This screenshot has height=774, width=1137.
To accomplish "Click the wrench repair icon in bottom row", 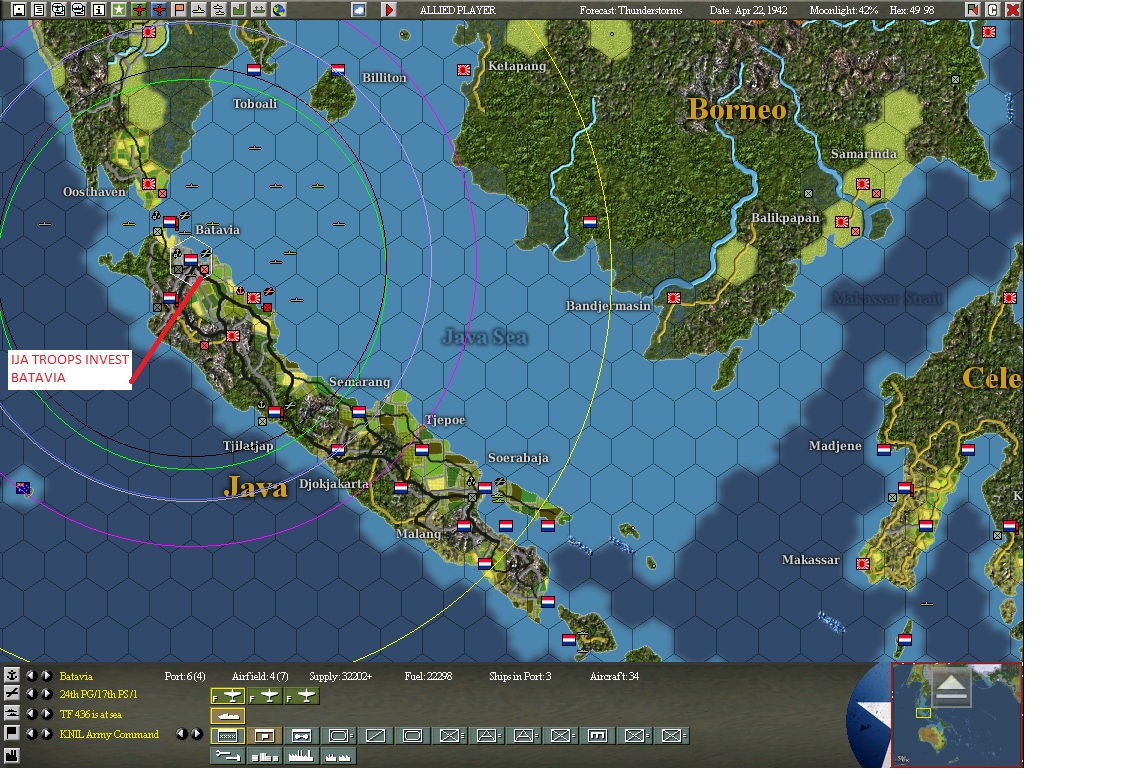I will point(228,756).
